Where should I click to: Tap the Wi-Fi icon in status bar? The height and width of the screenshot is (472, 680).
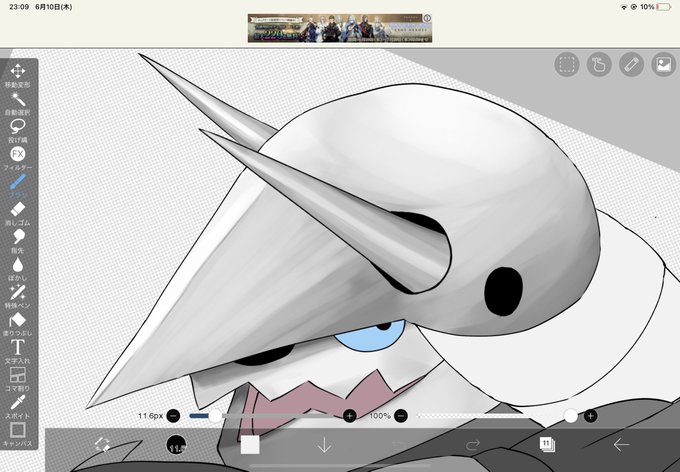[624, 7]
